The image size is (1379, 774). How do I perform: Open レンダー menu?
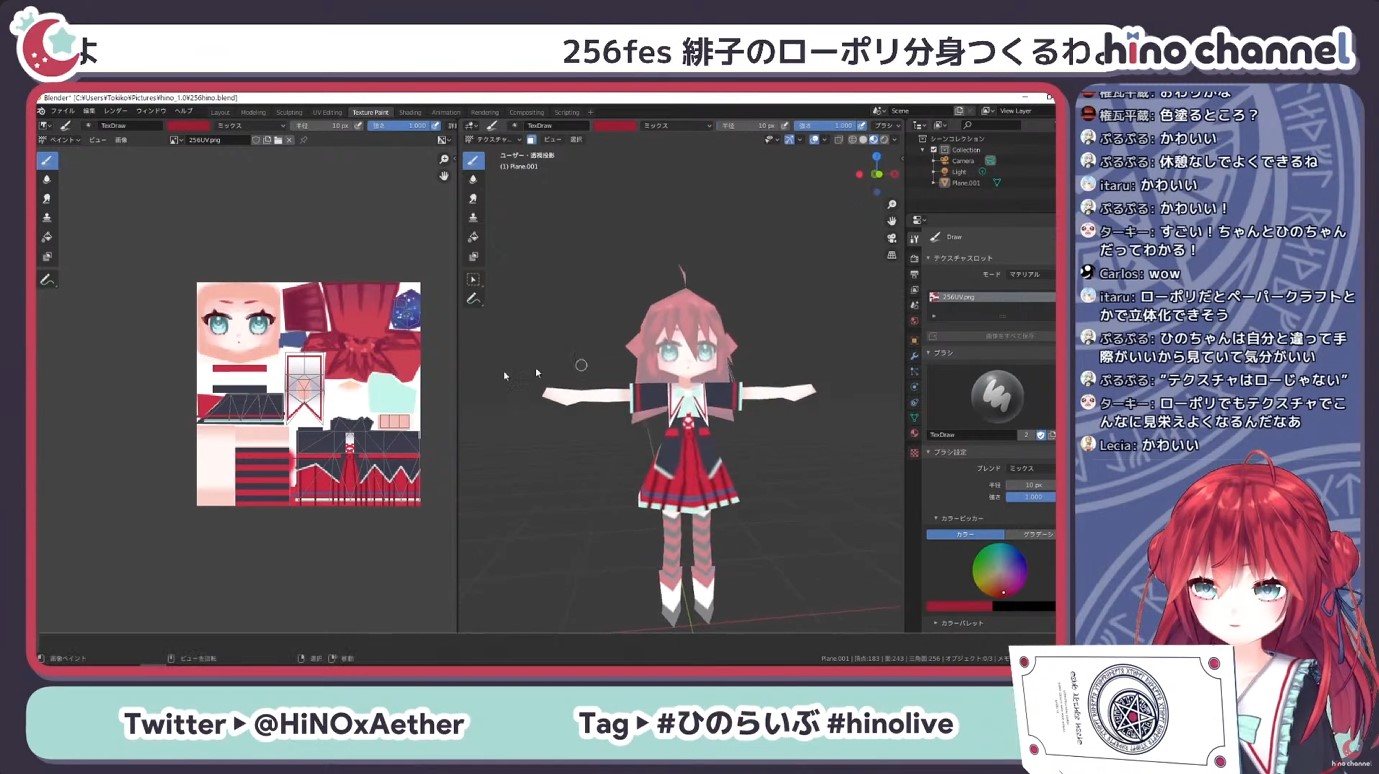click(x=115, y=111)
